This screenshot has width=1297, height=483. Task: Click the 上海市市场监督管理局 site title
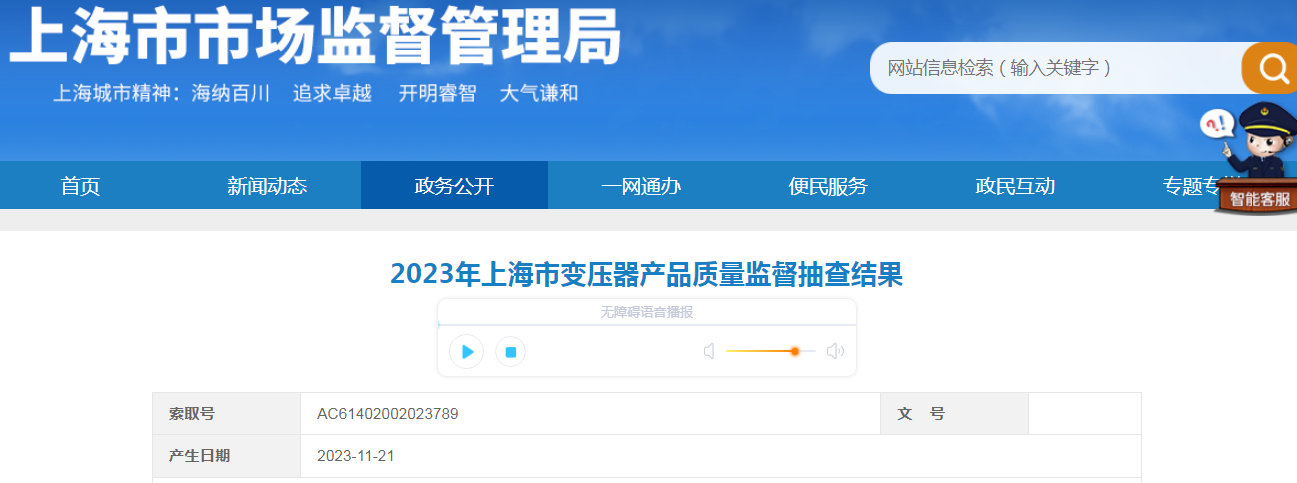pyautogui.click(x=315, y=38)
